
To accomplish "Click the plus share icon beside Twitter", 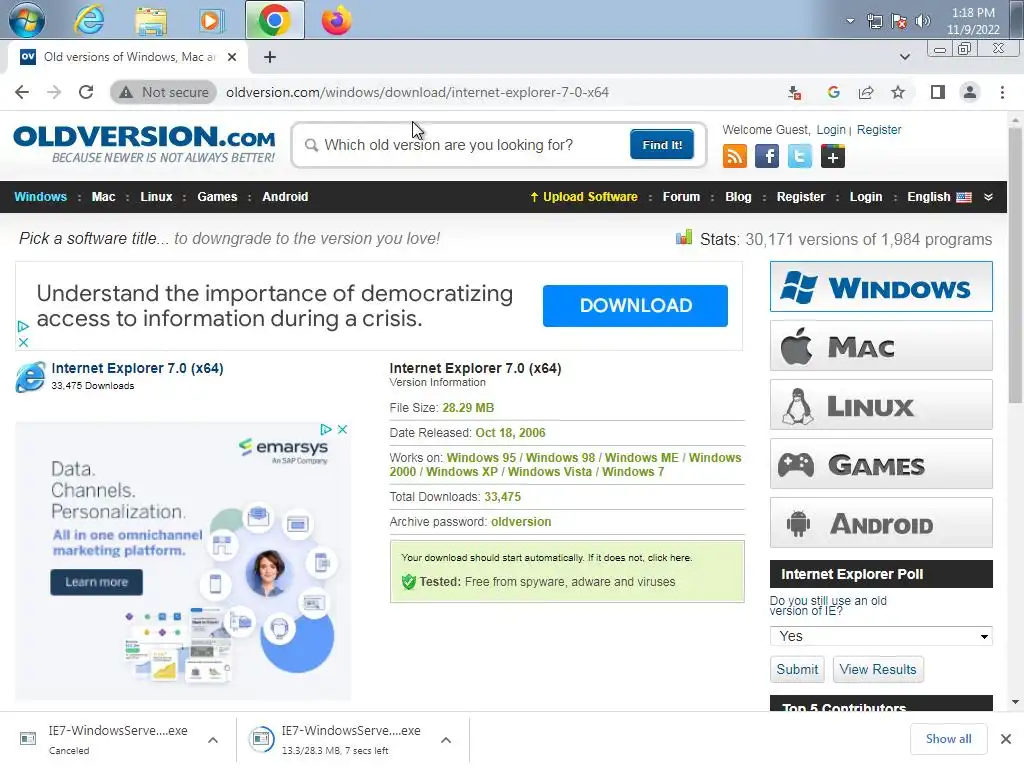I will (x=833, y=157).
